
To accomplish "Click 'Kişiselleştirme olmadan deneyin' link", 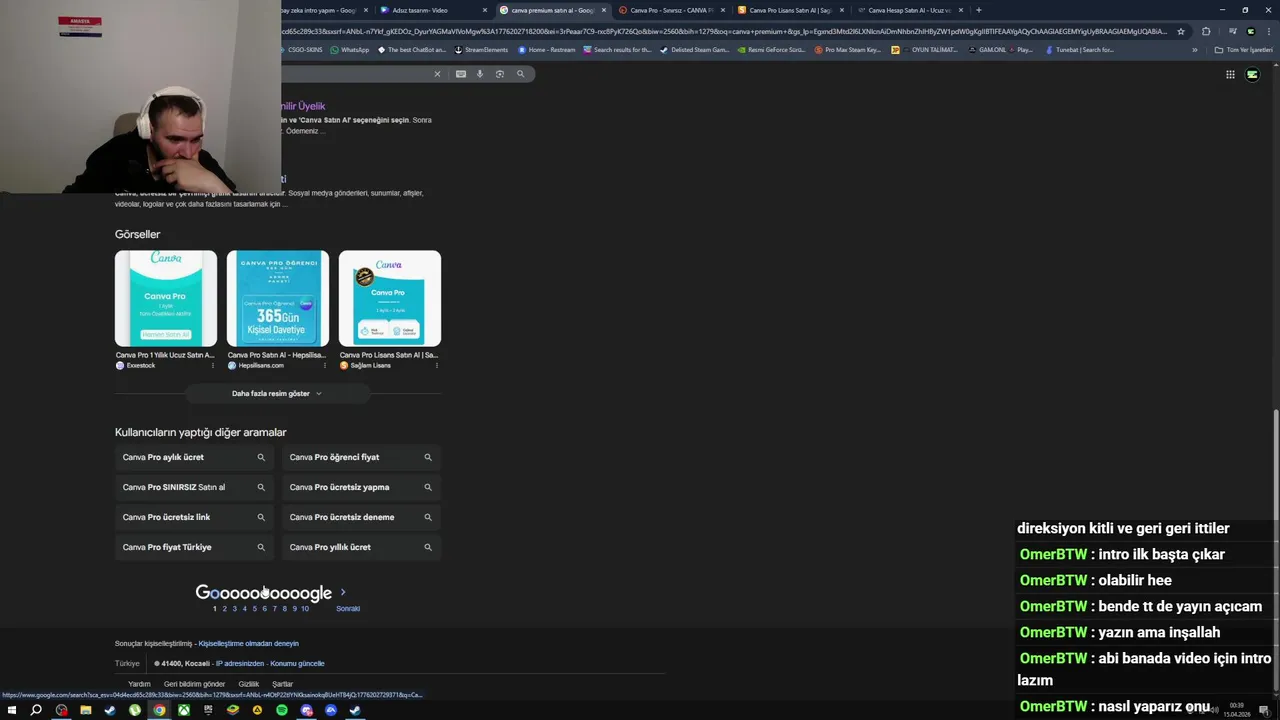I will (248, 644).
